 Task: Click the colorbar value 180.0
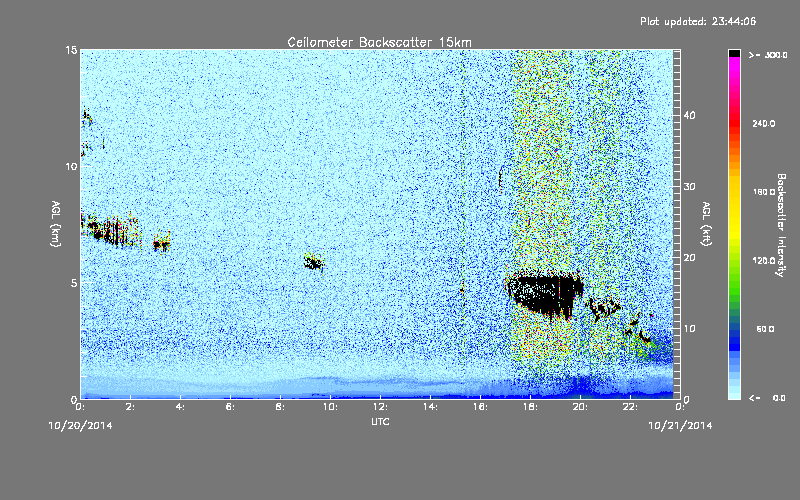click(x=763, y=192)
